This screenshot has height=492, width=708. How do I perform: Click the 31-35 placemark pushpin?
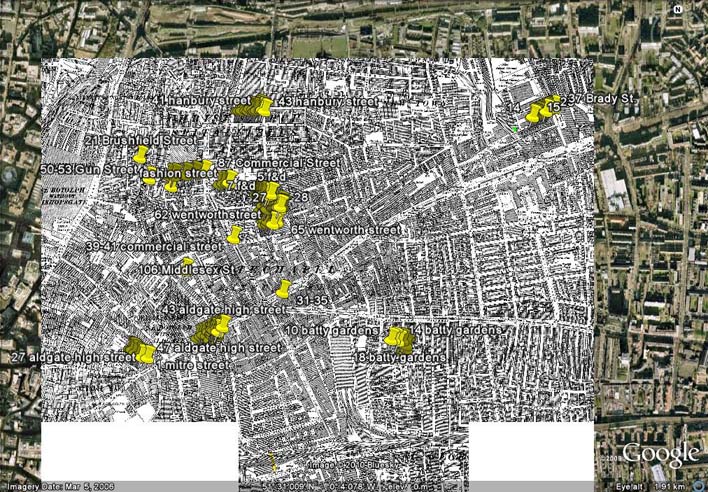click(283, 290)
